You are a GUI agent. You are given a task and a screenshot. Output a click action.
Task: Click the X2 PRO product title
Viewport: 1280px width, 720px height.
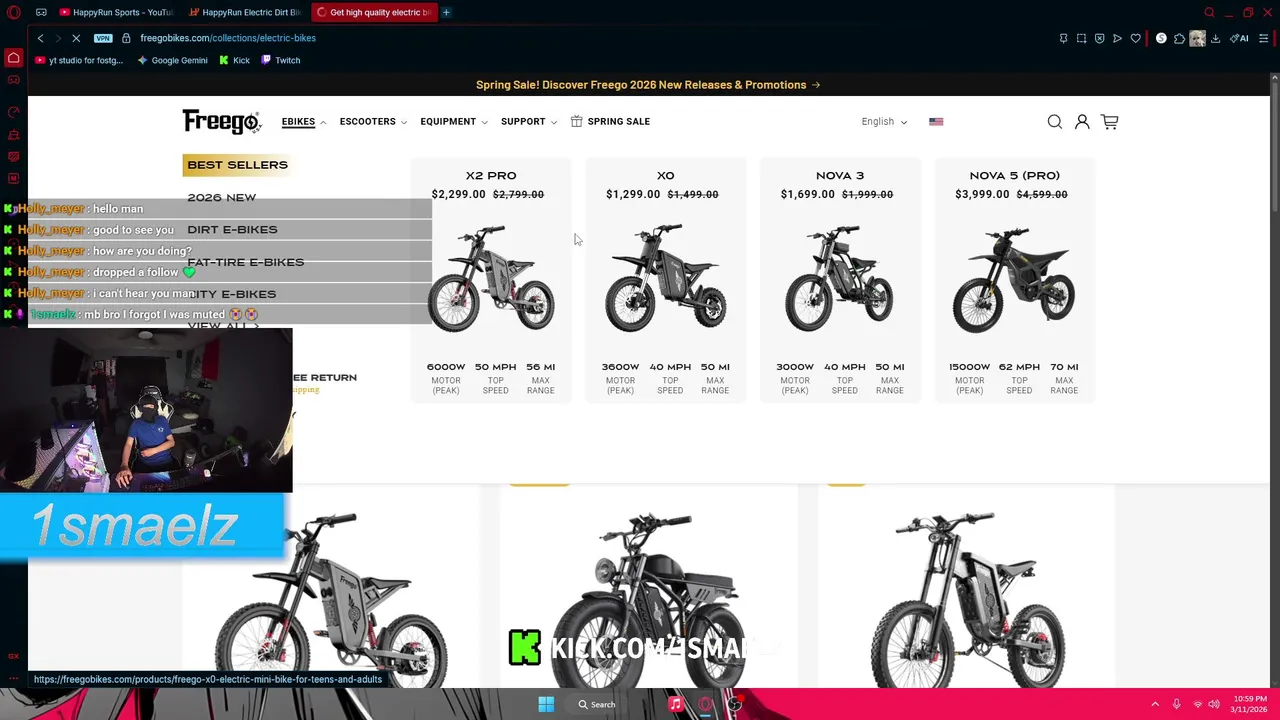[x=491, y=176]
